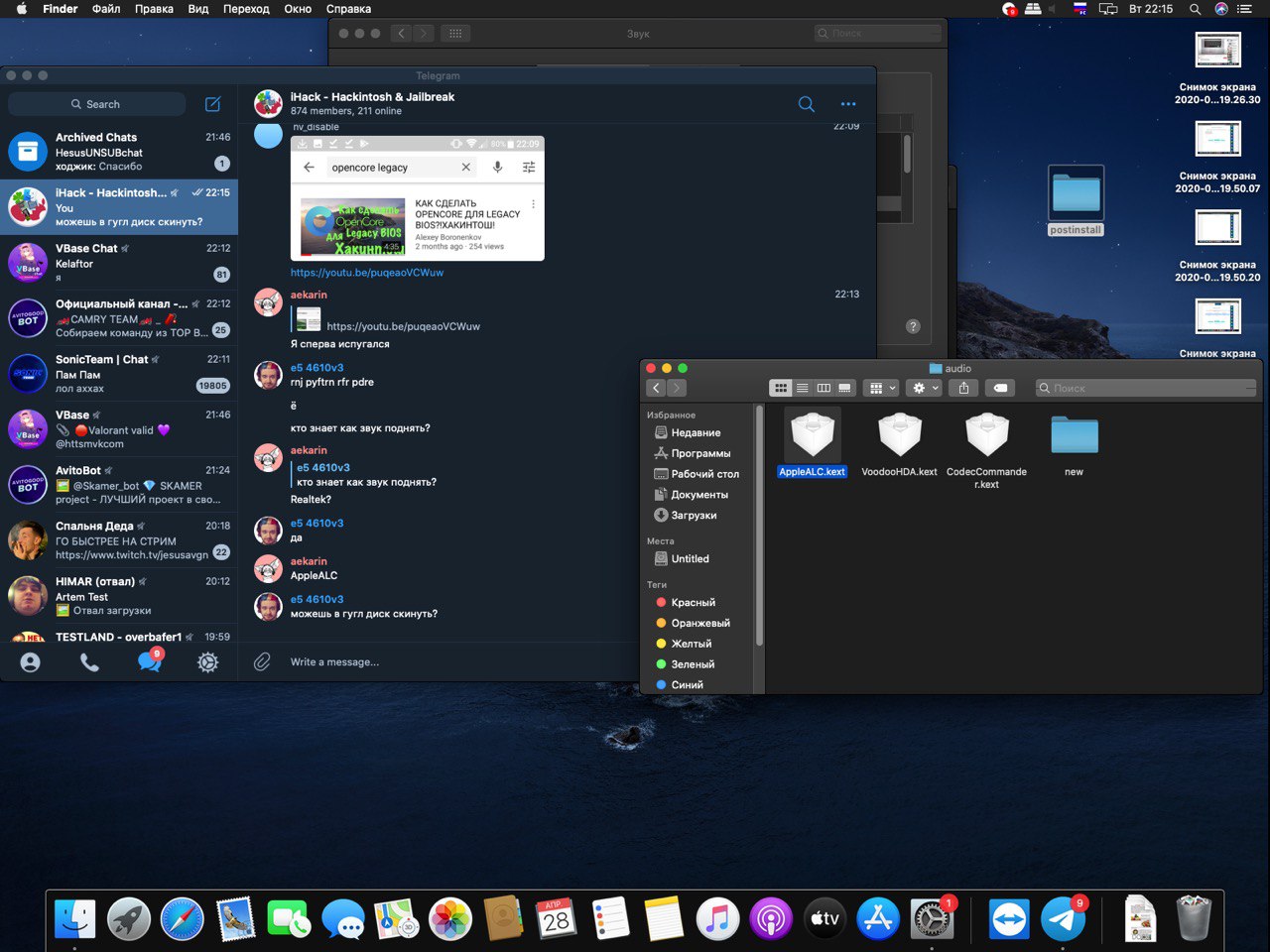Screen dimensions: 1270x952
Task: Open the youtu.be link in aekarin's reply
Action: tap(403, 326)
